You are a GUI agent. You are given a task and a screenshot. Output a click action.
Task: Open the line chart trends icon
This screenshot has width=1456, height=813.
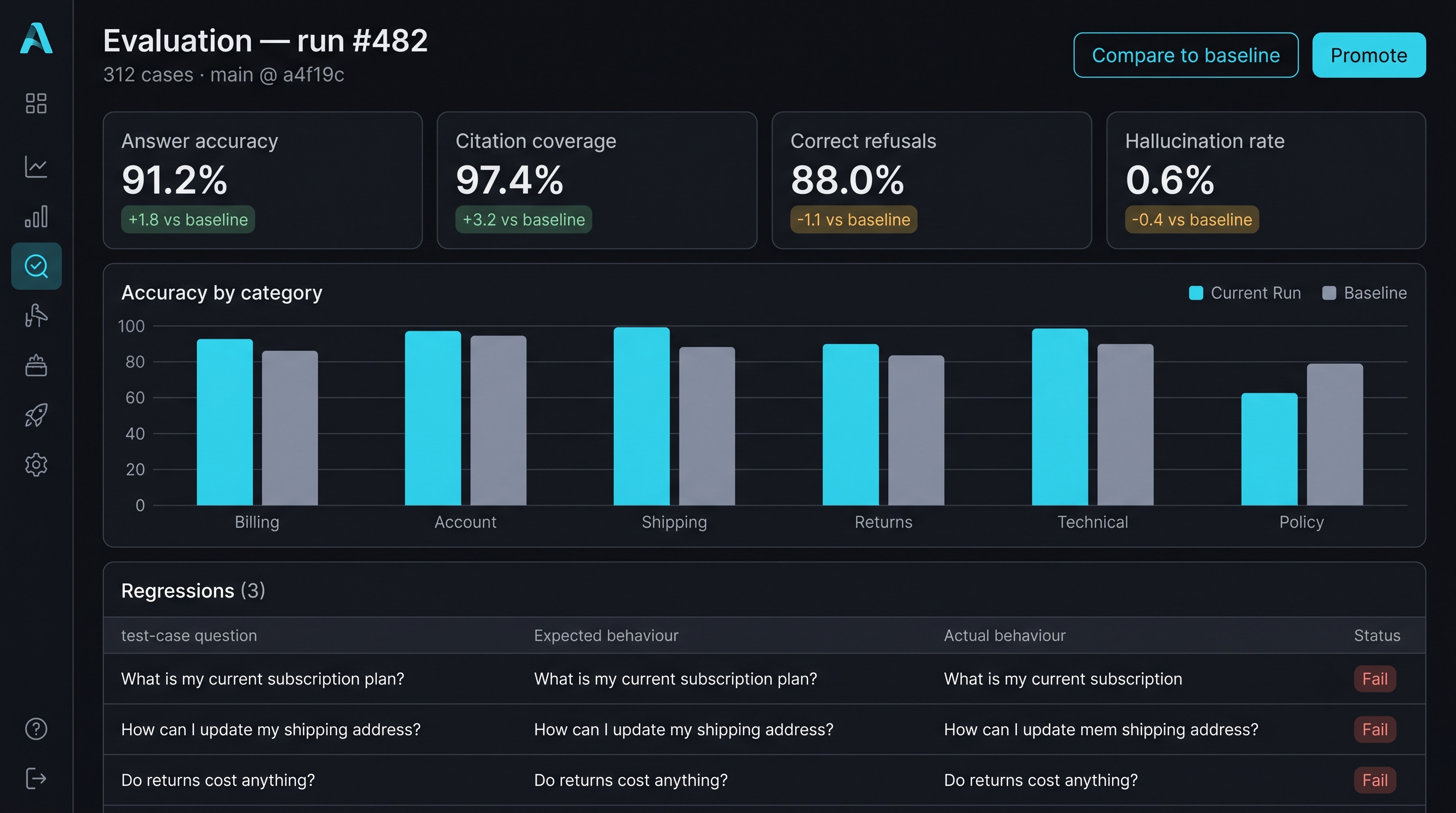36,166
